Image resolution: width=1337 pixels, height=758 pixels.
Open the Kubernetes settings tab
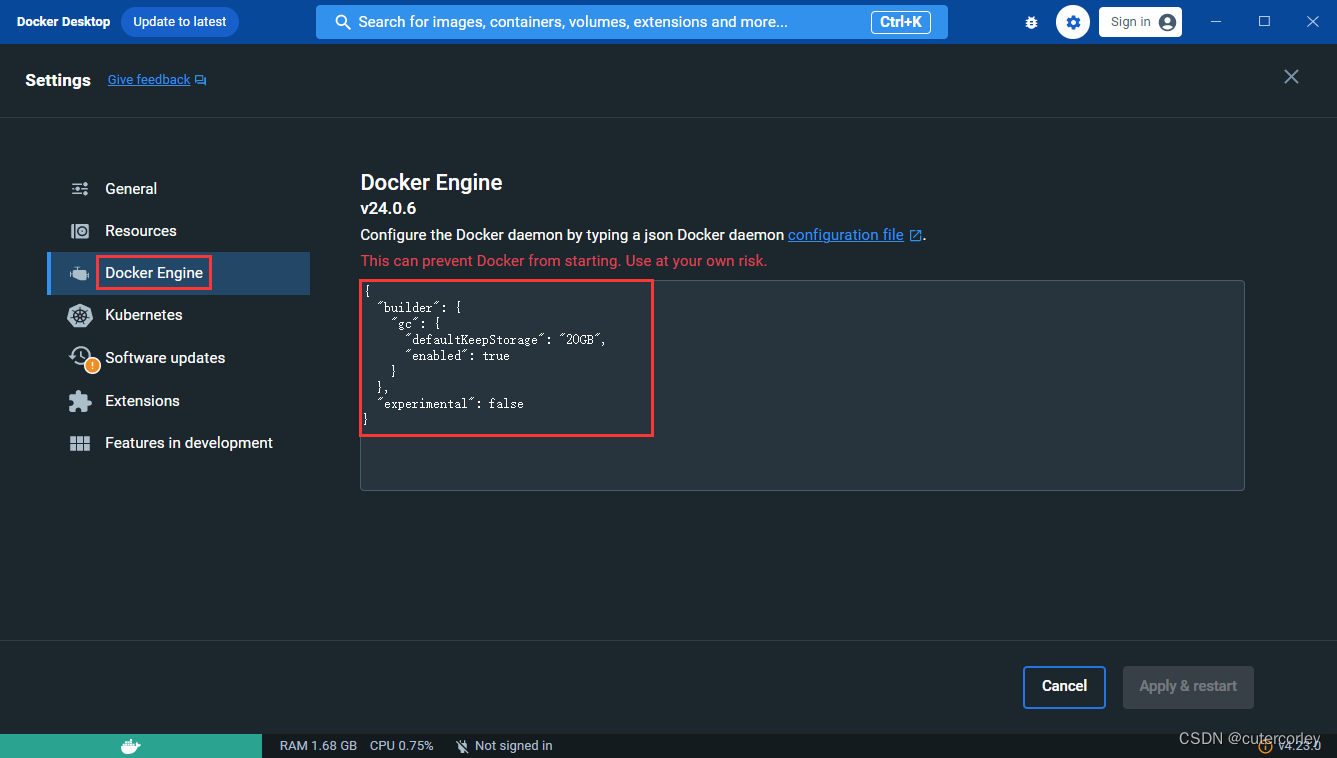[179, 315]
